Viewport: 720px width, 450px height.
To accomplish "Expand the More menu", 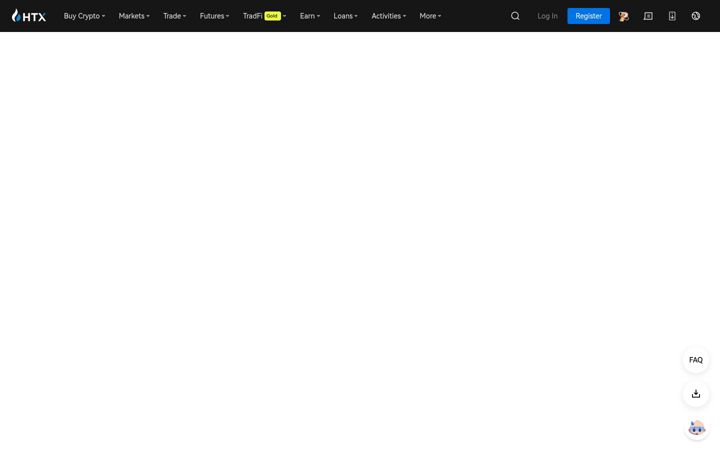I will [430, 16].
